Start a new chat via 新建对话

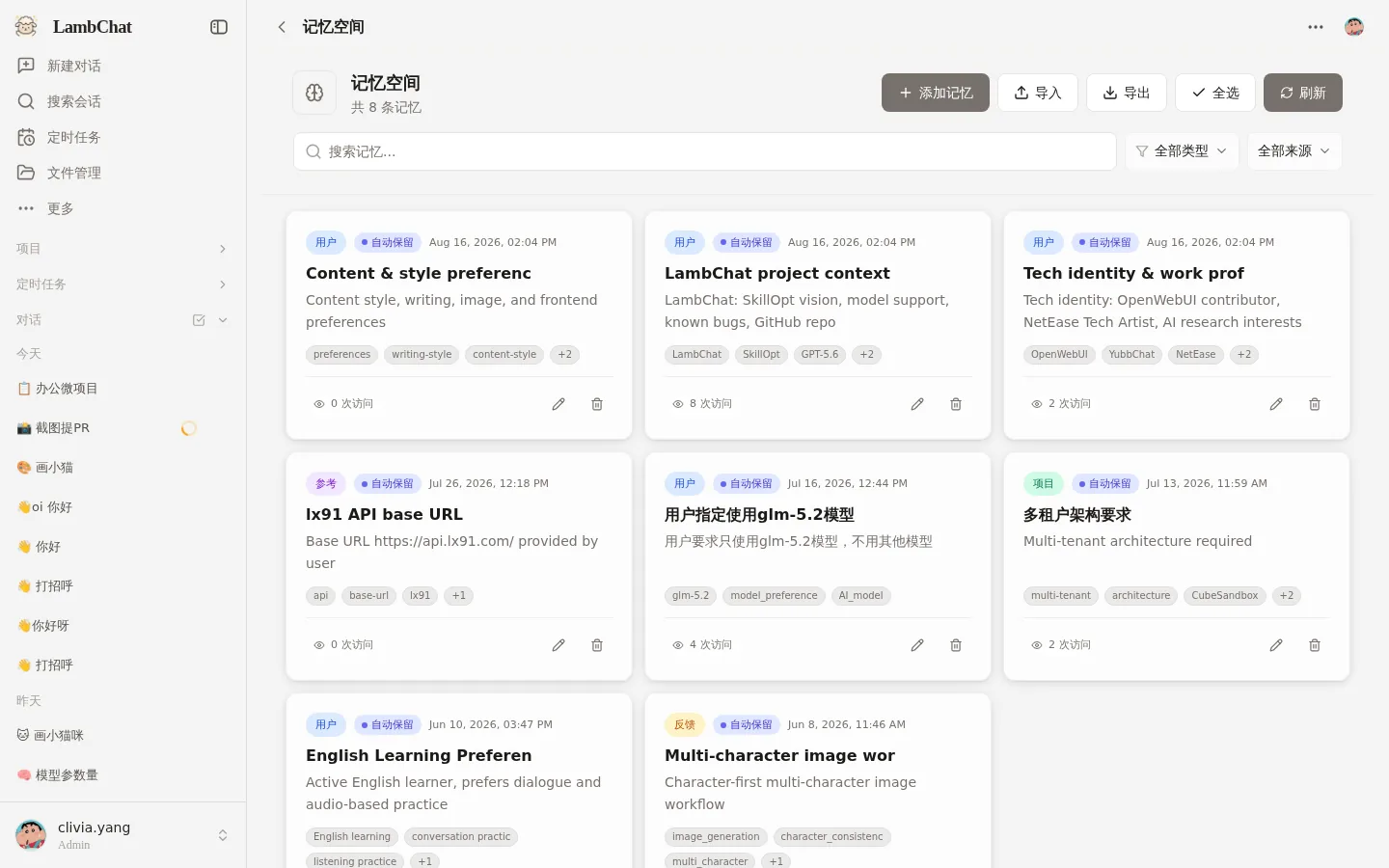[123, 66]
